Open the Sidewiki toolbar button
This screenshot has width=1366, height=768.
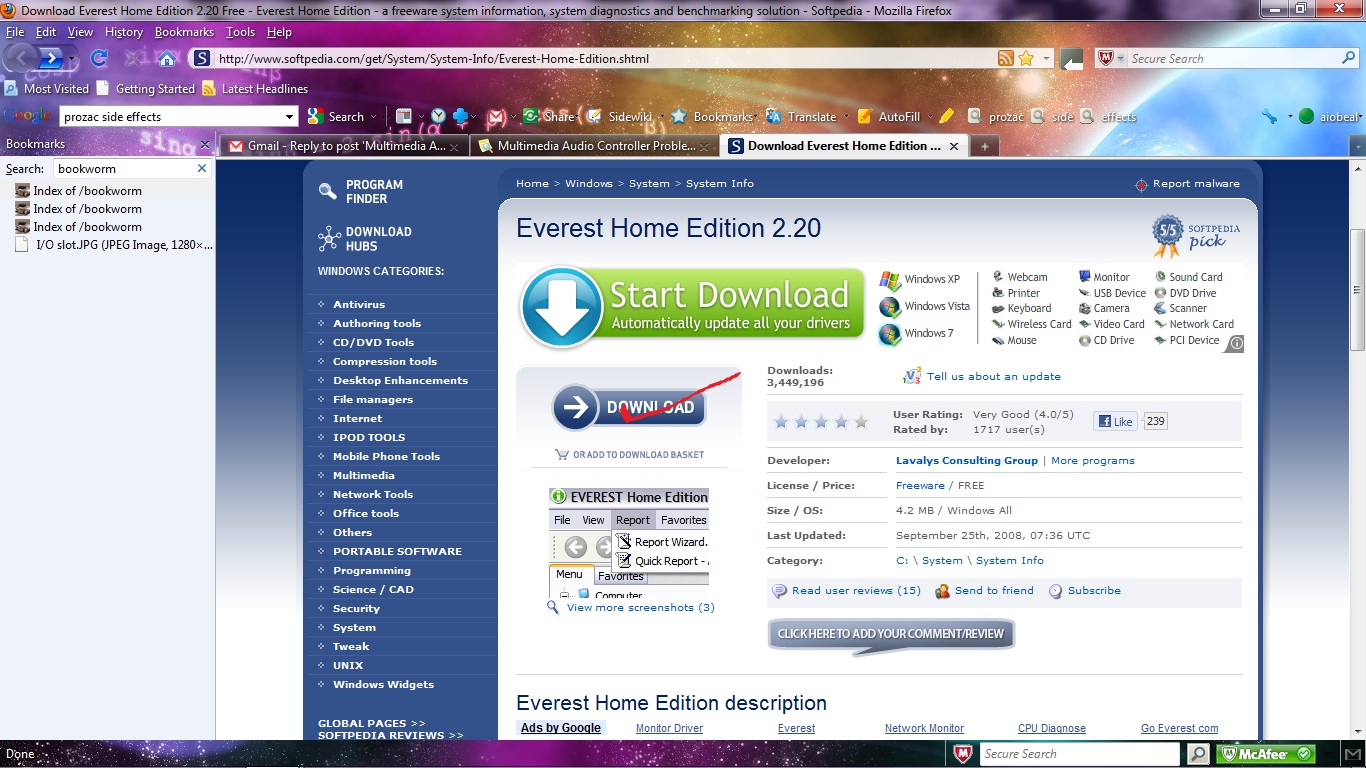620,117
